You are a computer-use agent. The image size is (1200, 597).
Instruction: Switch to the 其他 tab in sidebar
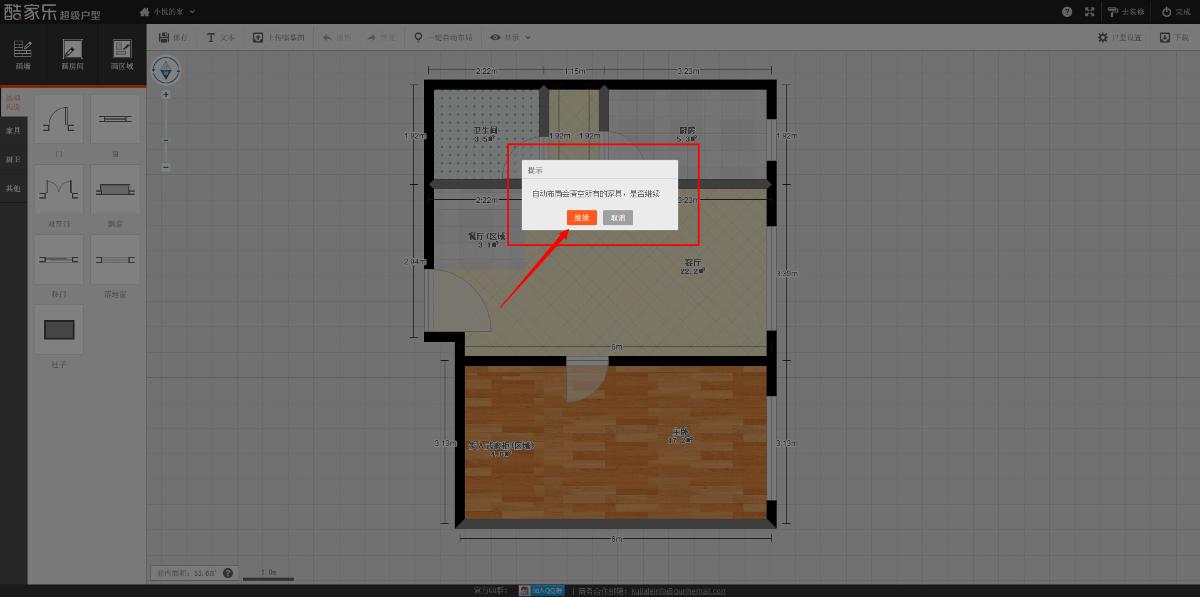tap(13, 188)
